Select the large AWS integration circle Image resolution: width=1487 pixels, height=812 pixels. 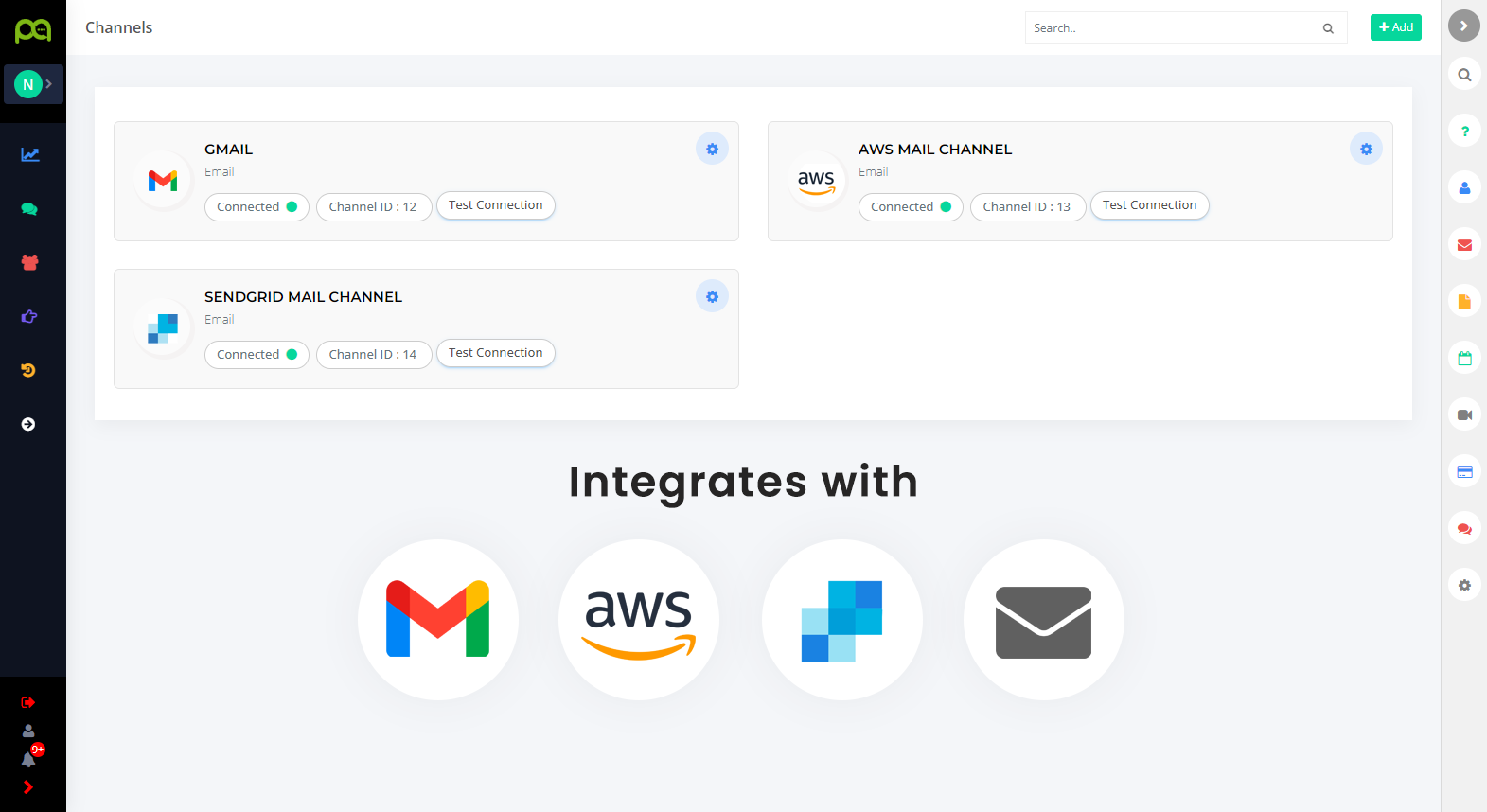(x=639, y=620)
